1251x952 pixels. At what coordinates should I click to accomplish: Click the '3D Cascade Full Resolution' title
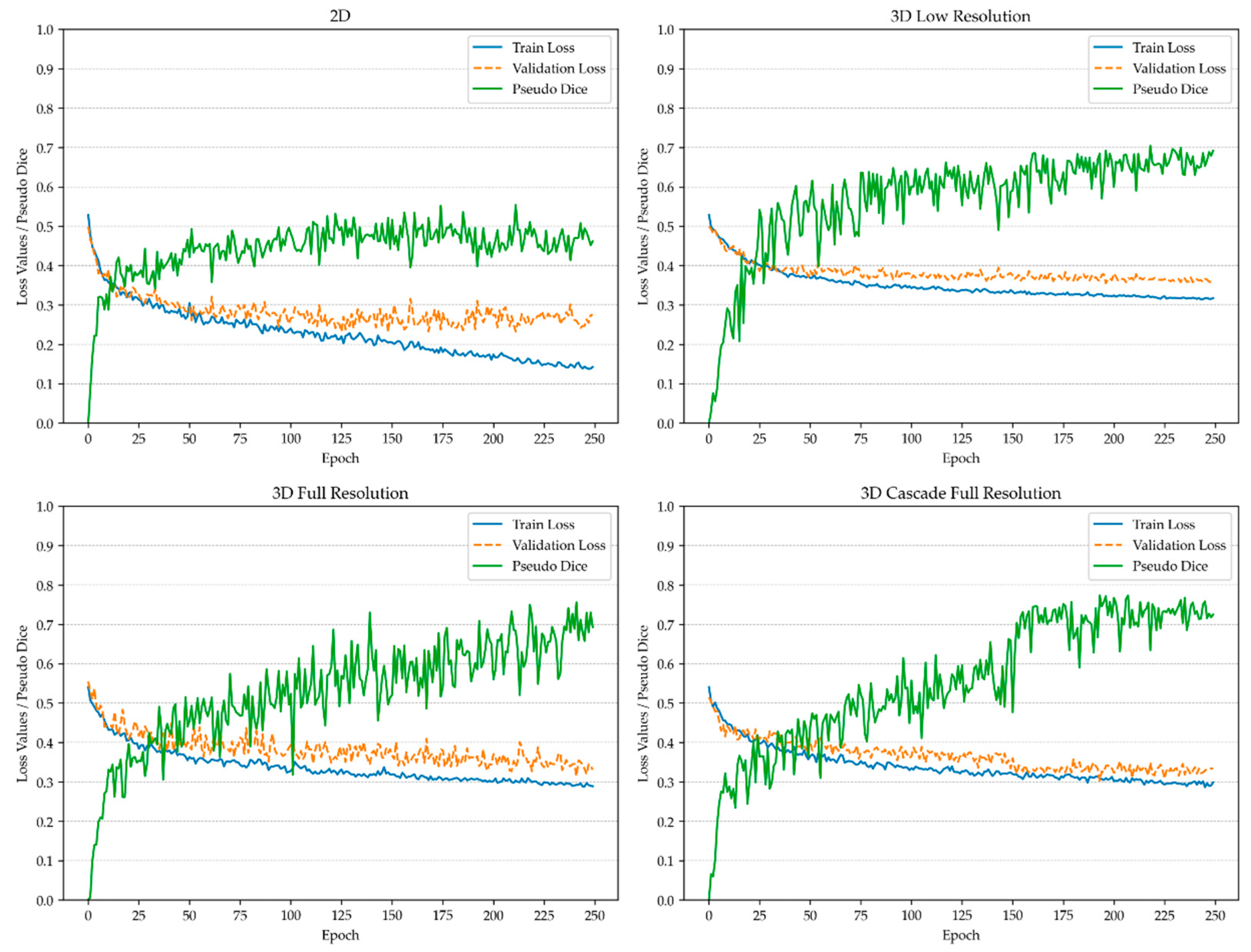click(960, 493)
